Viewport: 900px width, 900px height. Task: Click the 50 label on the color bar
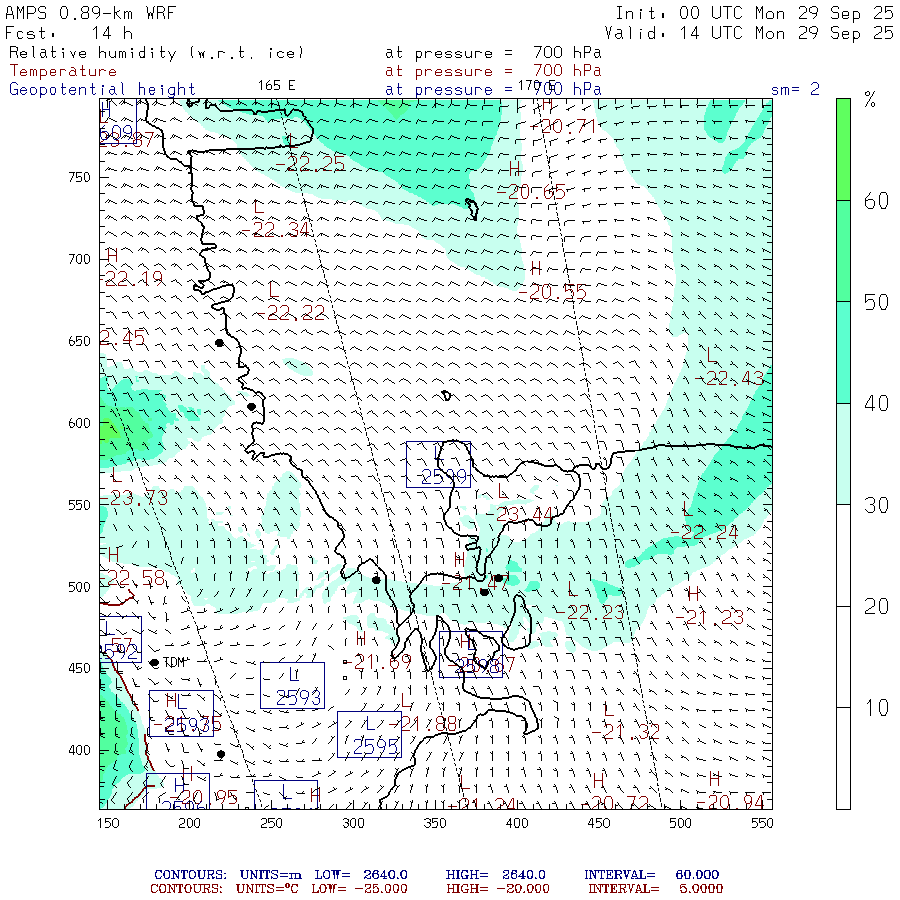tap(876, 302)
